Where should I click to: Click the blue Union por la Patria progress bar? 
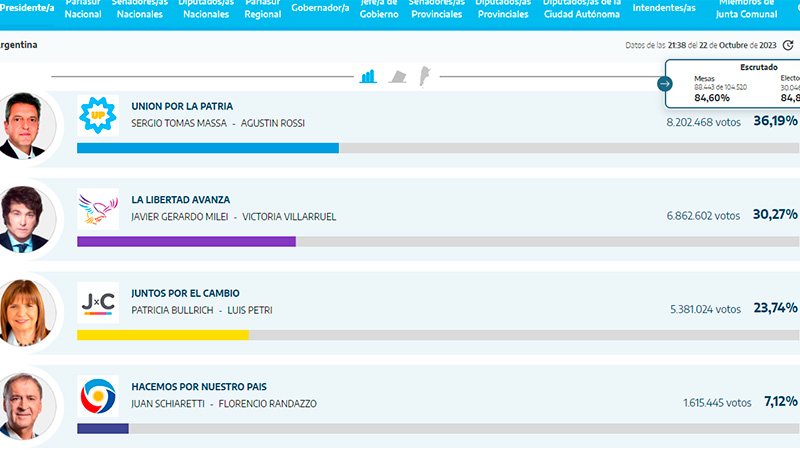coord(207,148)
